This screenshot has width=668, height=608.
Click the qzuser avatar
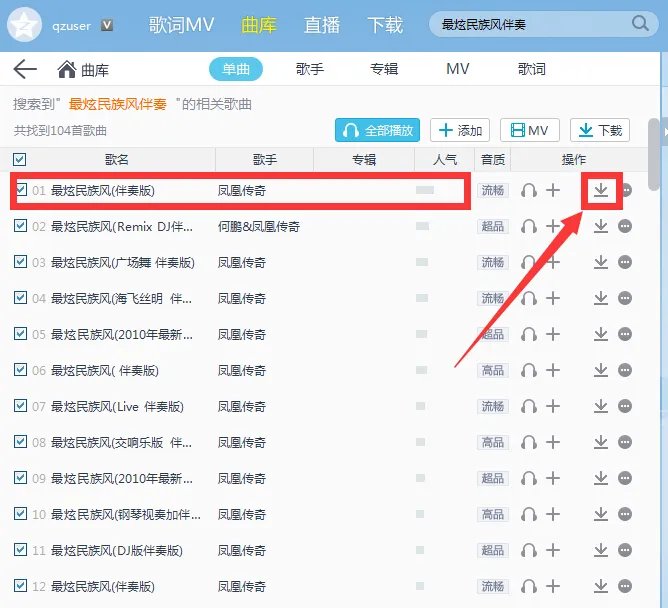[24, 25]
